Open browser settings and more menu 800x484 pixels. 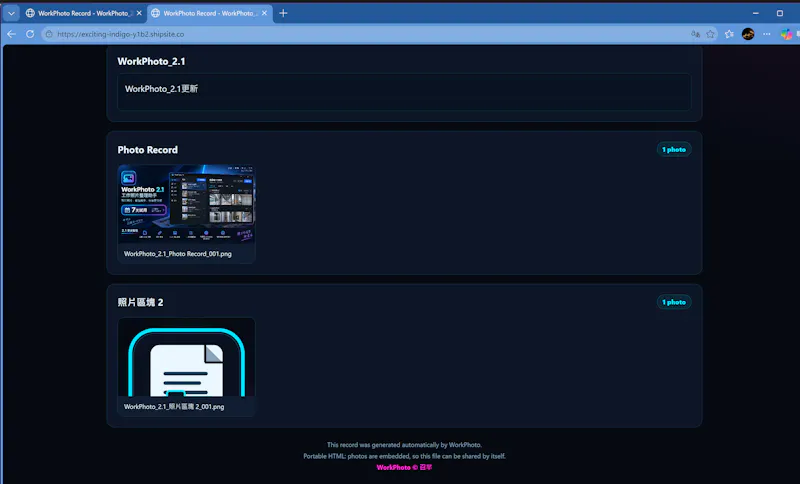[766, 34]
